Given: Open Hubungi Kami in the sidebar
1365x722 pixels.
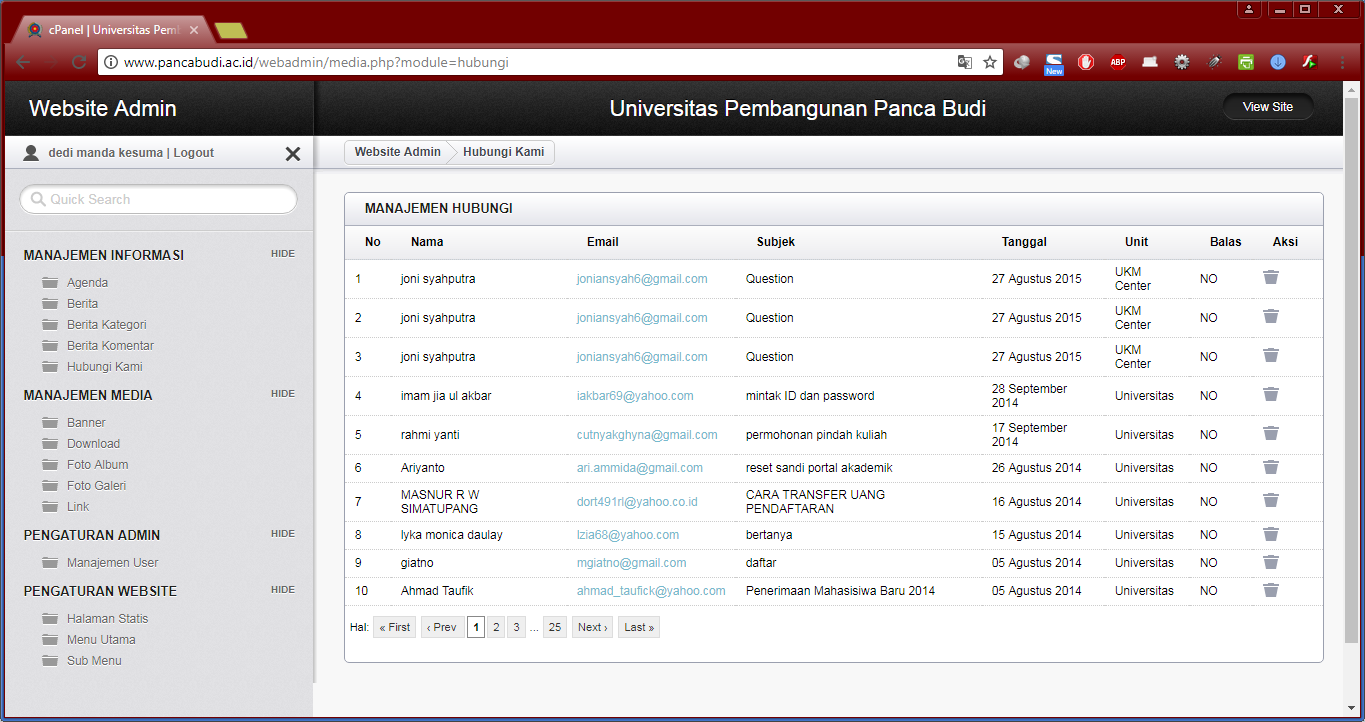Looking at the screenshot, I should pyautogui.click(x=104, y=367).
